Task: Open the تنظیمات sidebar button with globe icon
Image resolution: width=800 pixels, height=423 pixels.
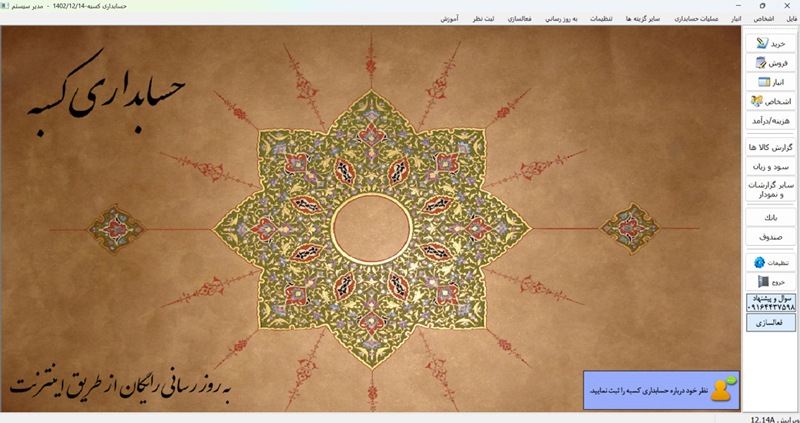Action: (770, 262)
